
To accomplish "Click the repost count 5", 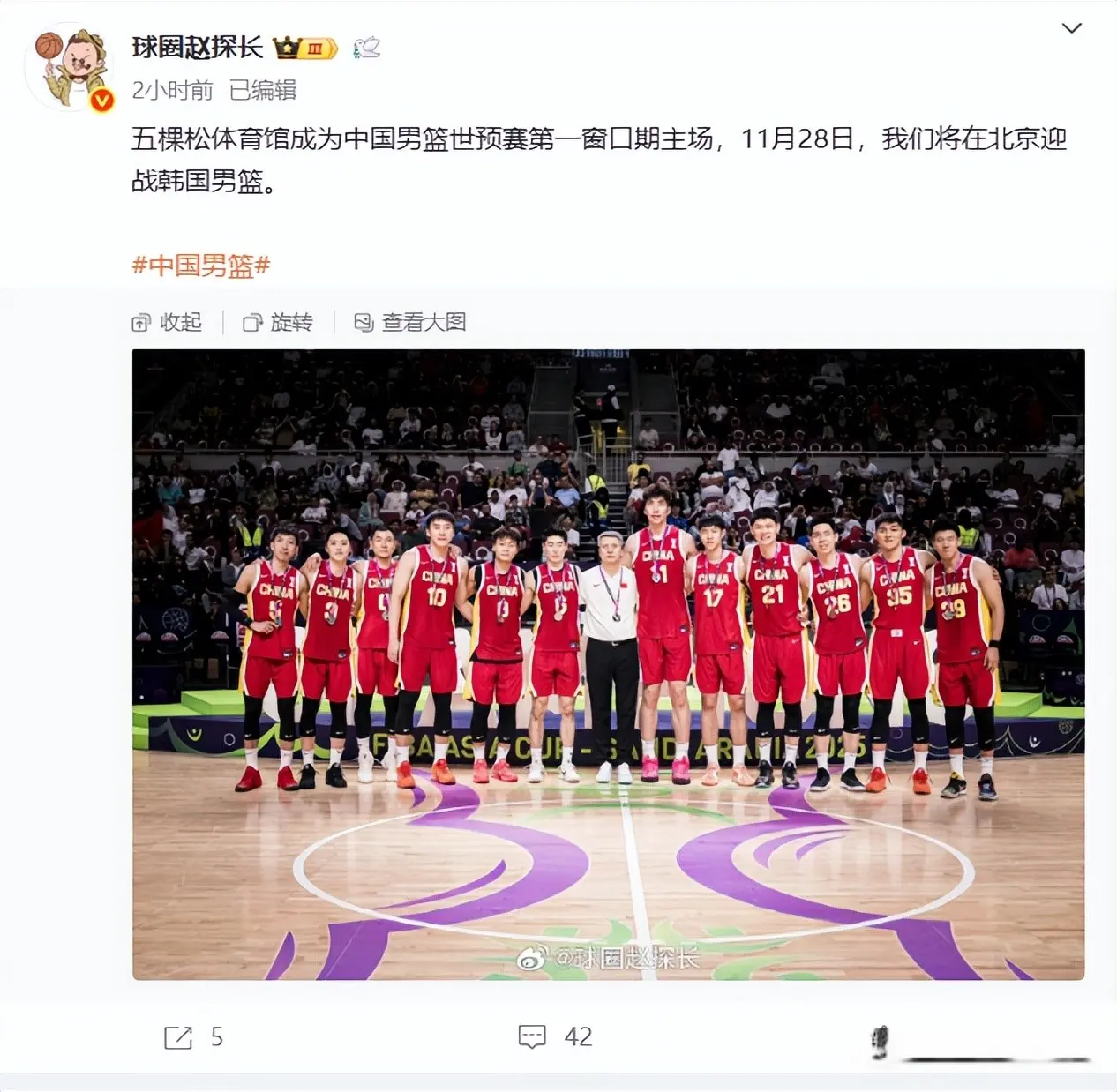I will (217, 1037).
